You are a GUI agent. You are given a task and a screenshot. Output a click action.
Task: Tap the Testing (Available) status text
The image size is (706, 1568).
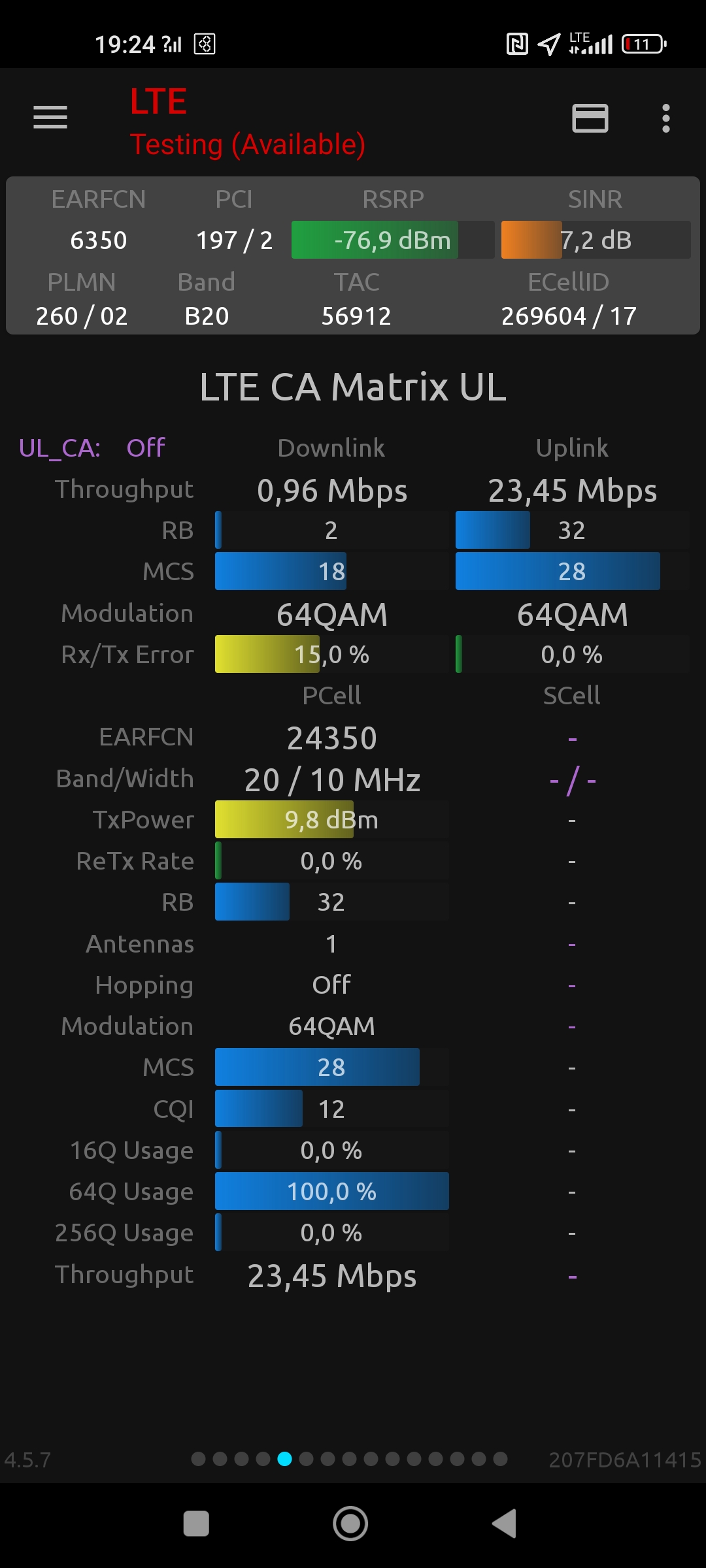coord(247,144)
